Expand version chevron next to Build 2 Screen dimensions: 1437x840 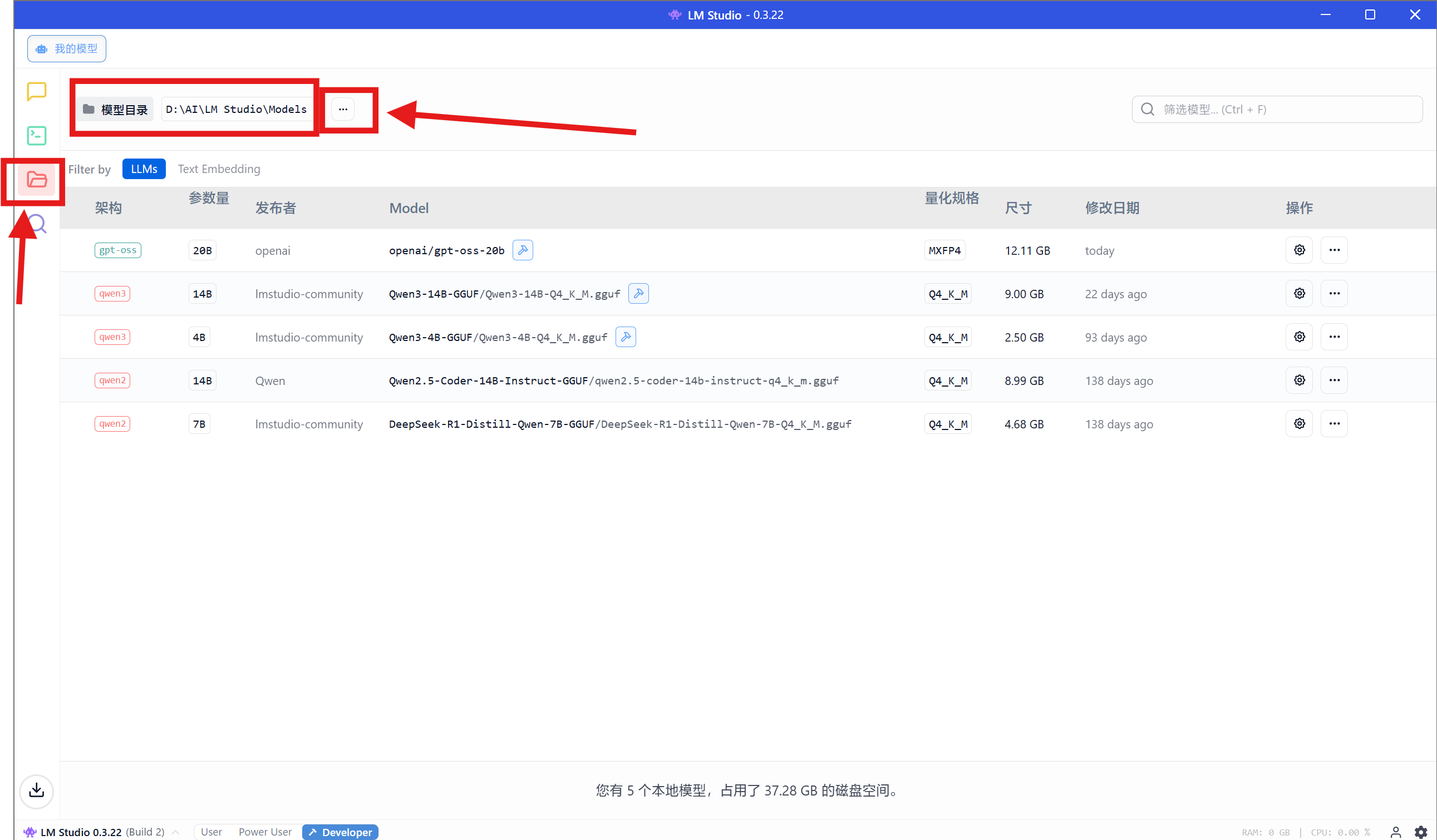[x=176, y=832]
